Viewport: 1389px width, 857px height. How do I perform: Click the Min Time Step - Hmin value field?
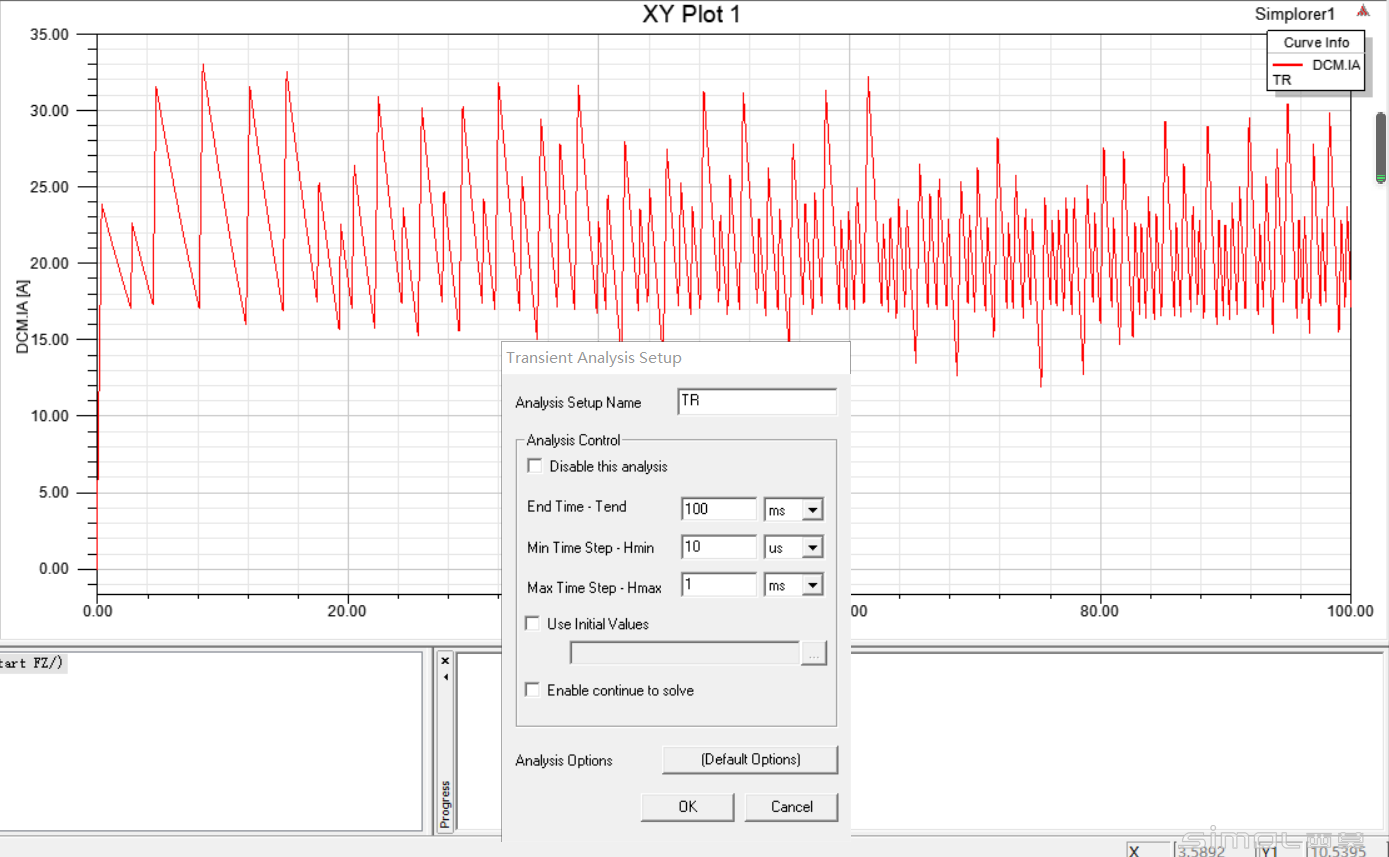[x=719, y=547]
